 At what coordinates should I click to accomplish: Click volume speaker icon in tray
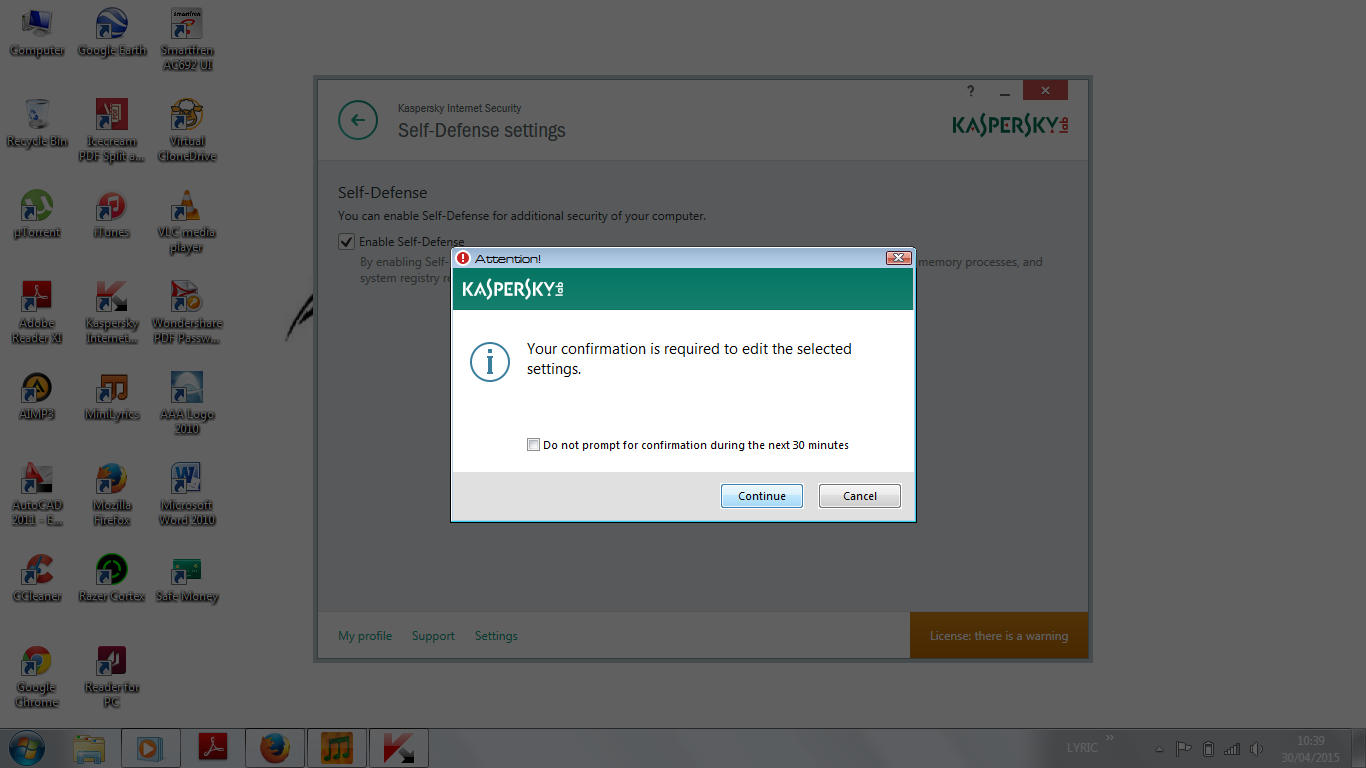point(1257,749)
